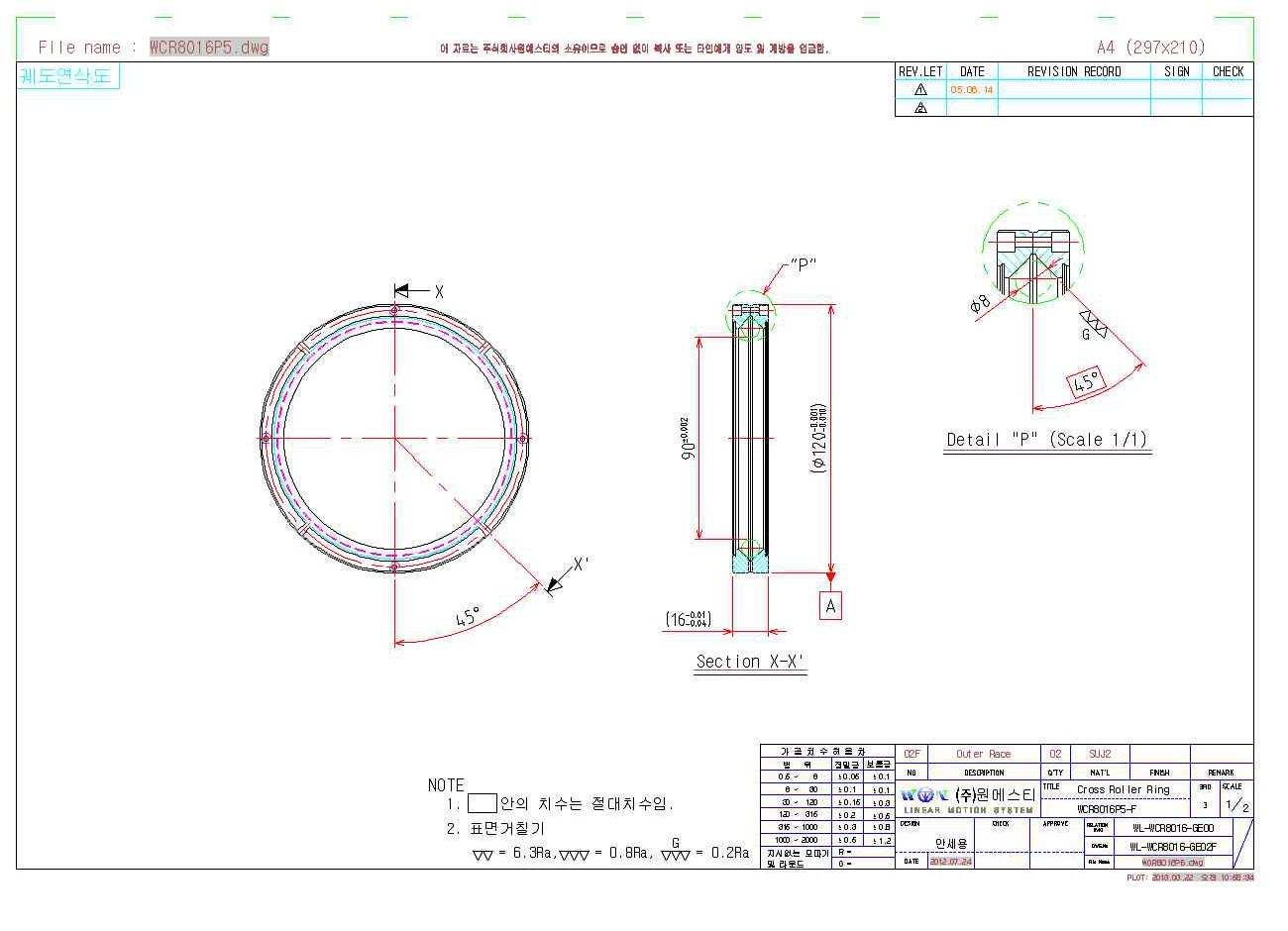Click the 0.2Ra roughness value
Viewport: 1288px width, 931px height.
[x=729, y=853]
